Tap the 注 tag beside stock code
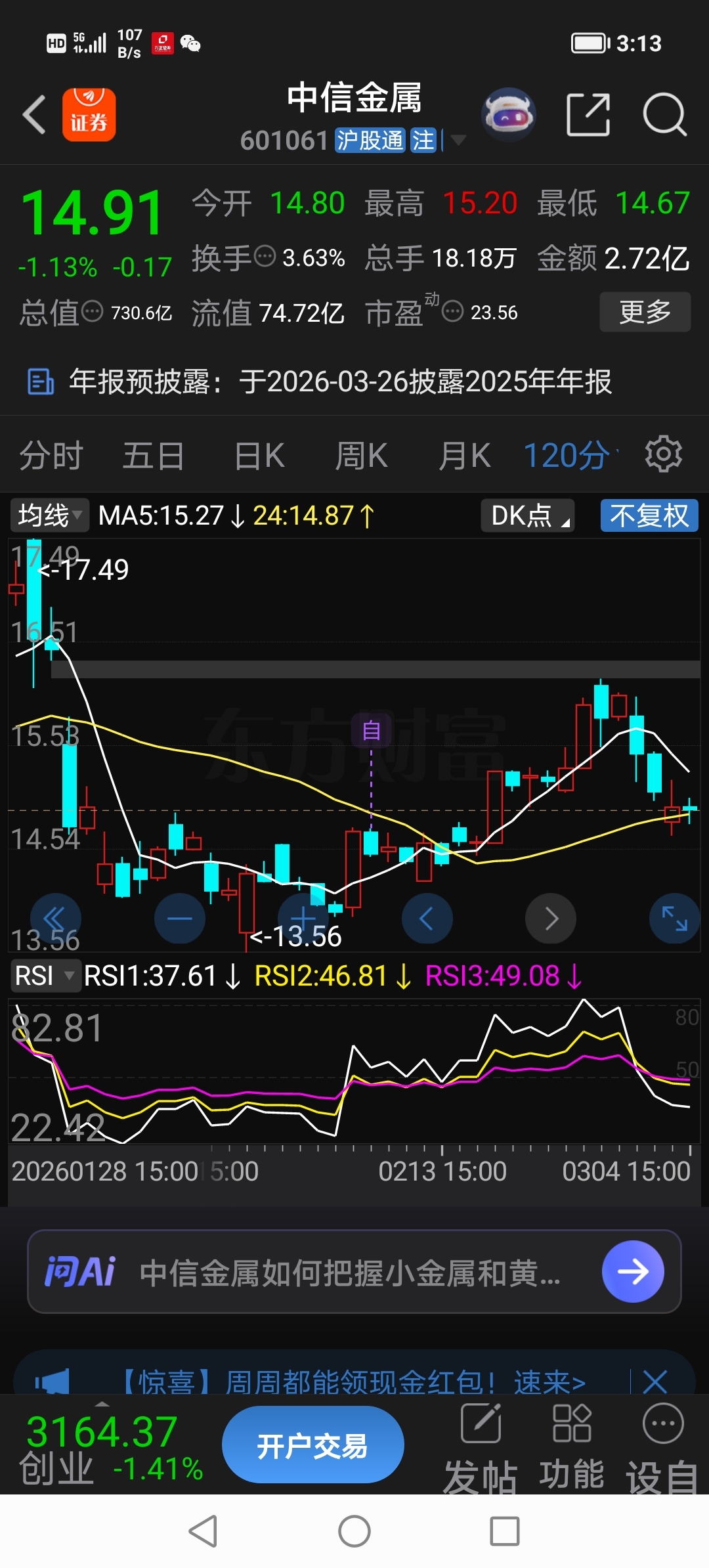The image size is (709, 1568). coord(423,140)
